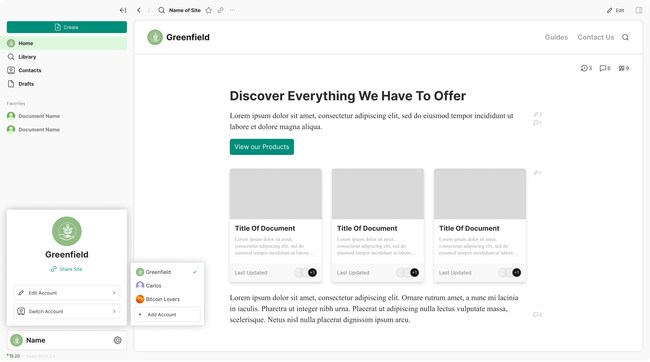Open site search magnifier next to Contact Us
Viewport: 650px width, 362px height.
tap(625, 37)
